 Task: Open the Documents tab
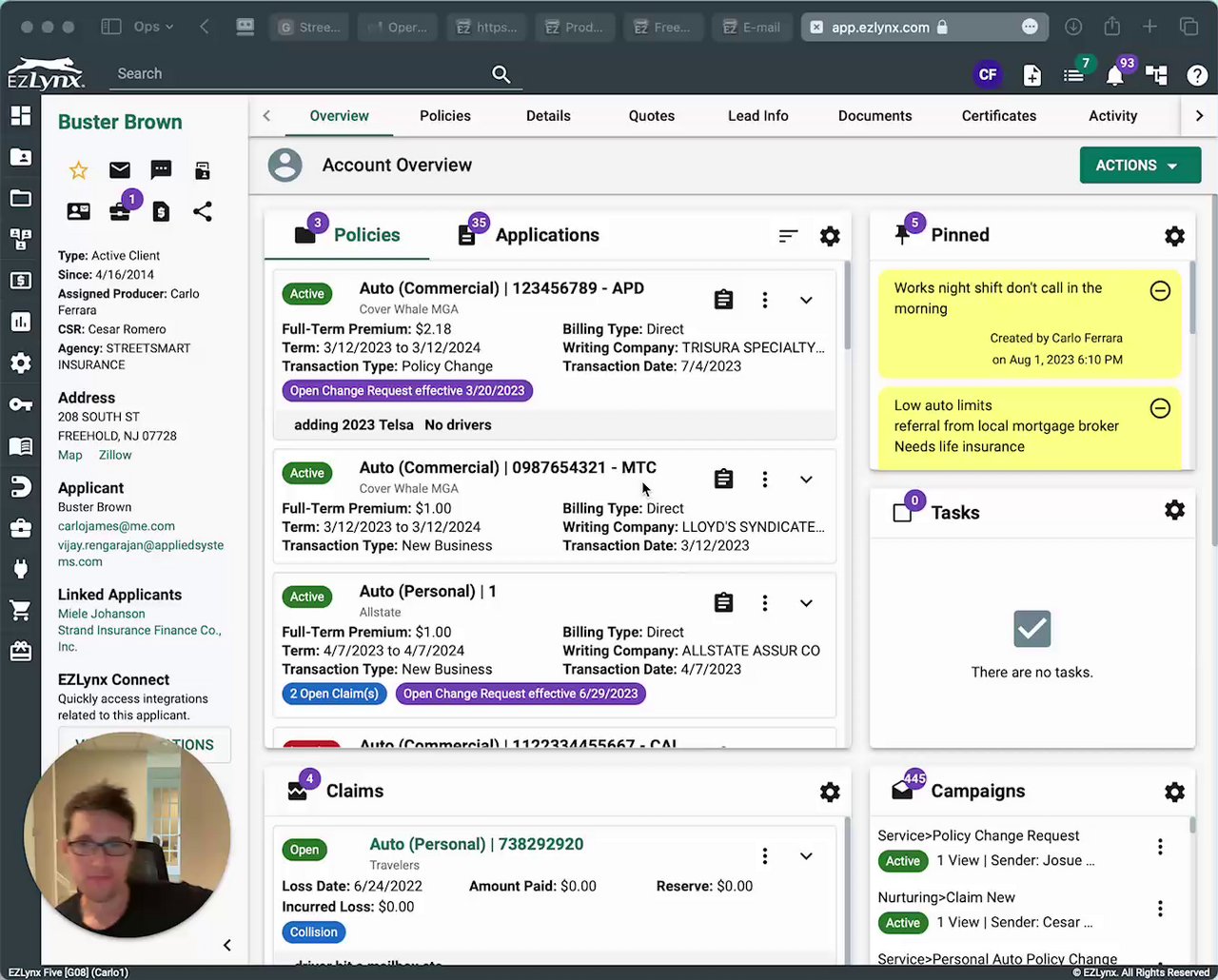[x=875, y=116]
